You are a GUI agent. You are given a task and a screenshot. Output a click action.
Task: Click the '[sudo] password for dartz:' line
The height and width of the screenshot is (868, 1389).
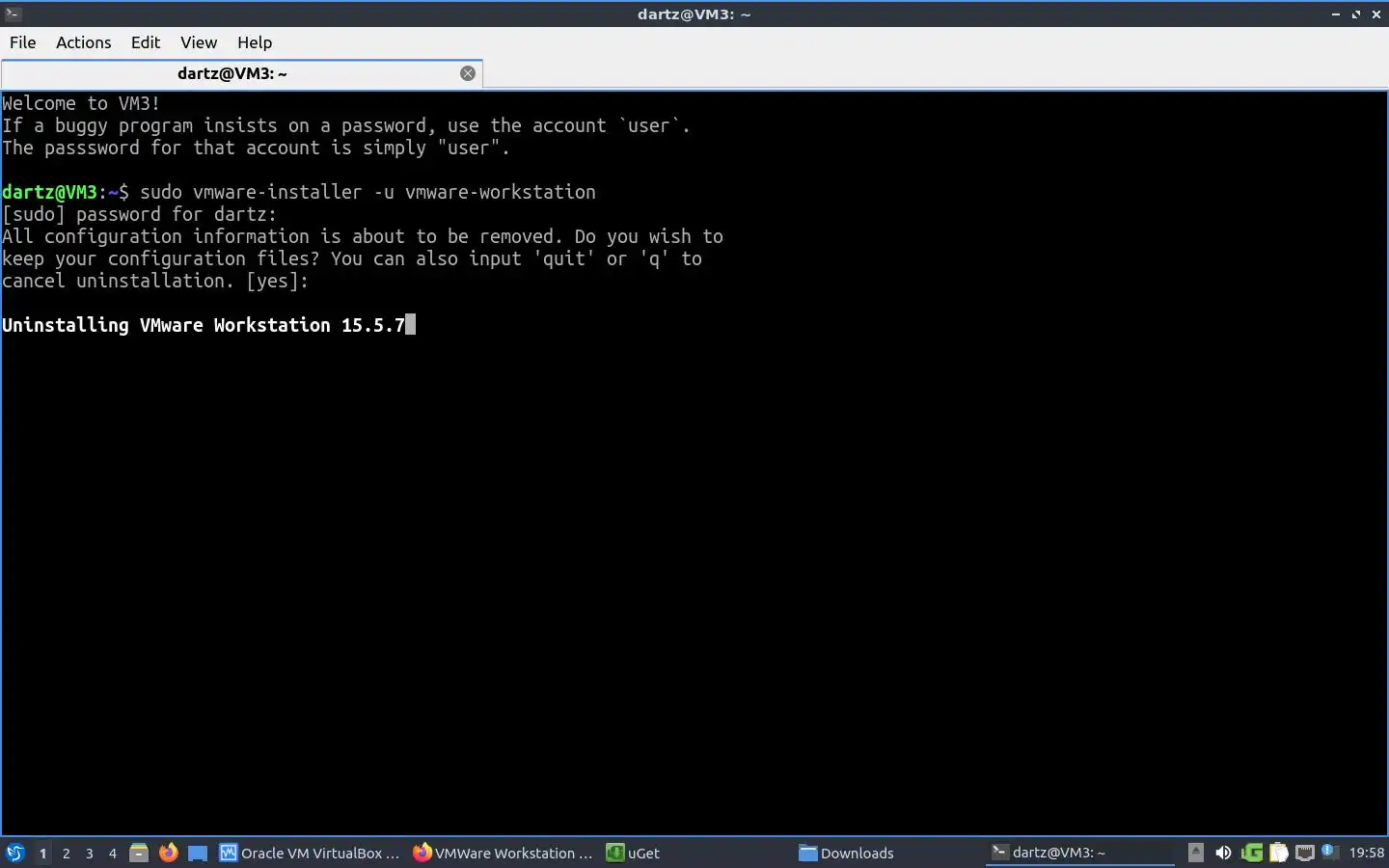[x=139, y=214]
